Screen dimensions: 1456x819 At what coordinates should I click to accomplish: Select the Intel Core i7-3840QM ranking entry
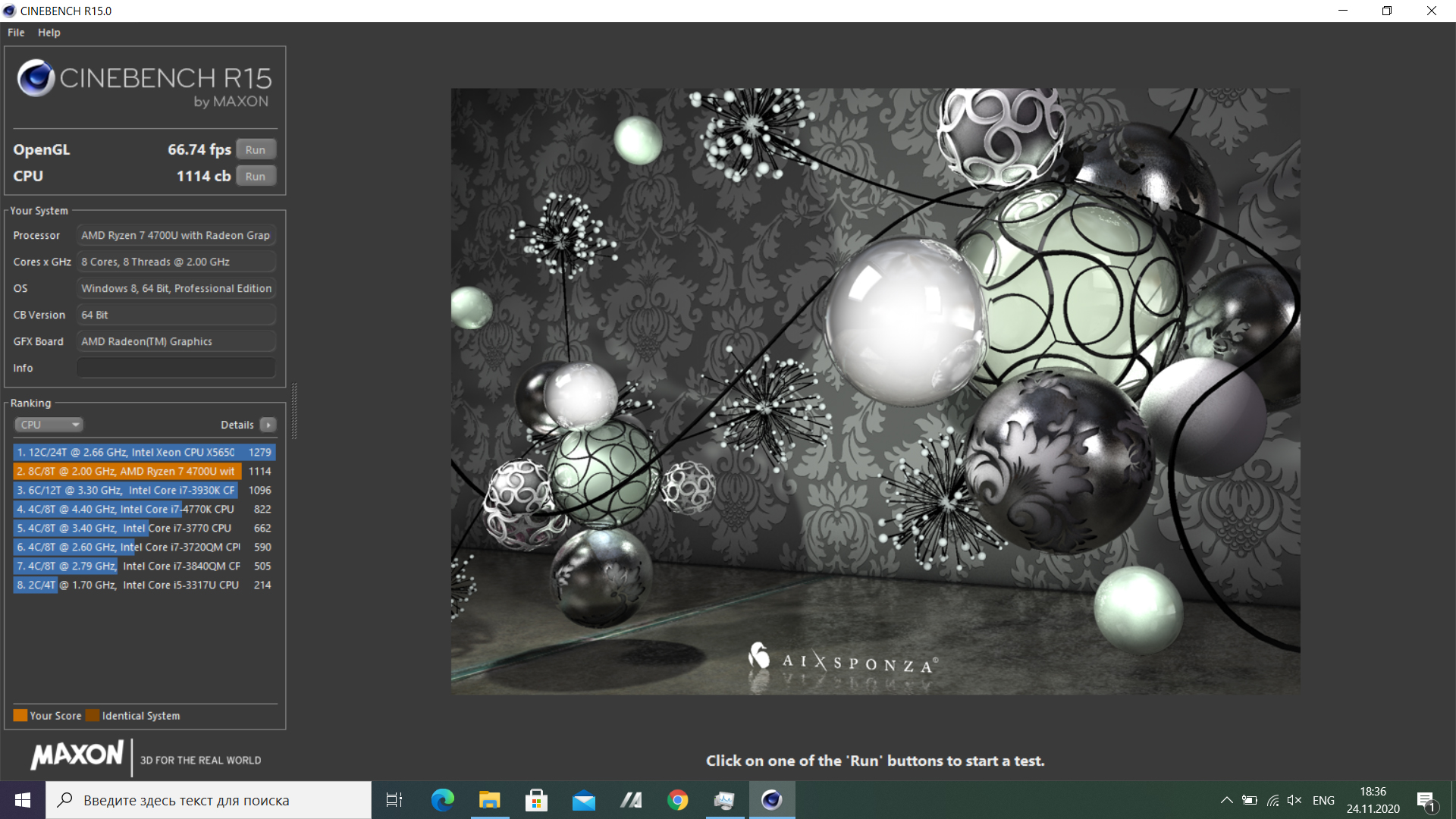(144, 566)
